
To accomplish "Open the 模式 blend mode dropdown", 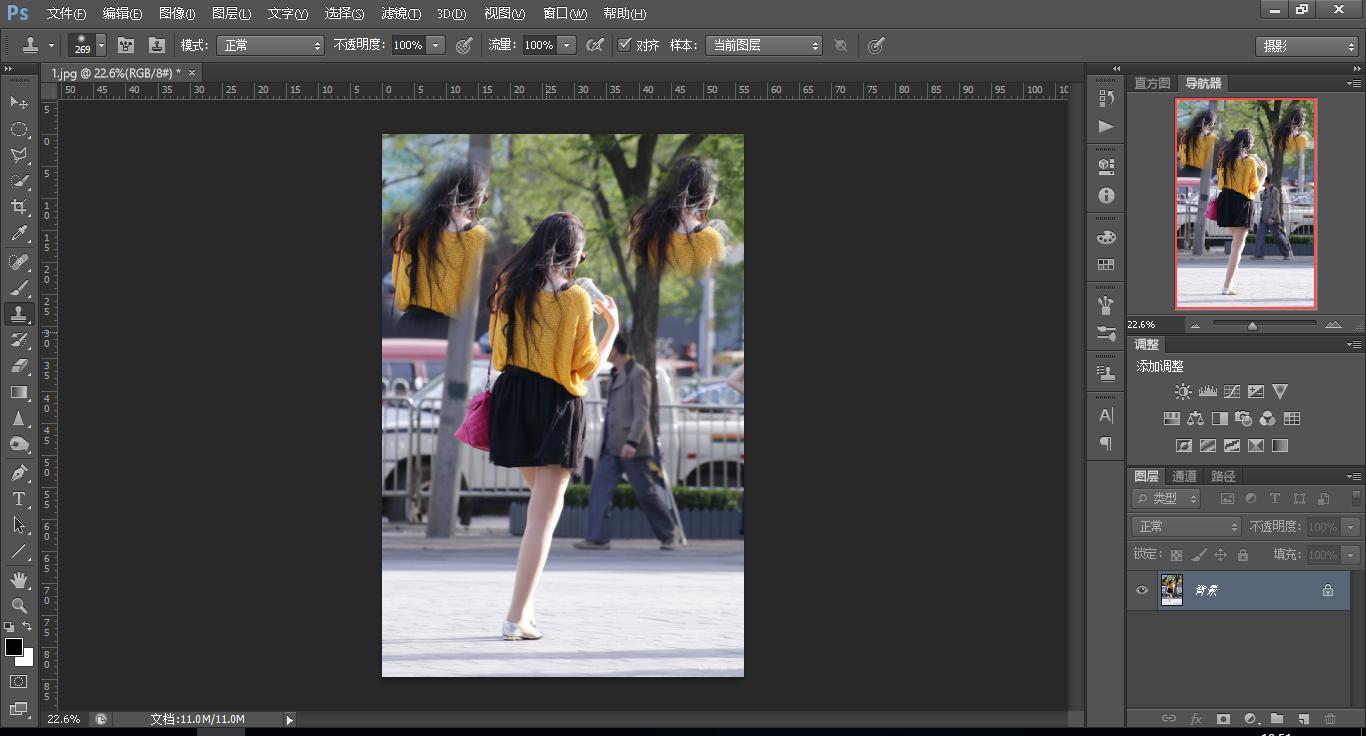I will tap(270, 46).
